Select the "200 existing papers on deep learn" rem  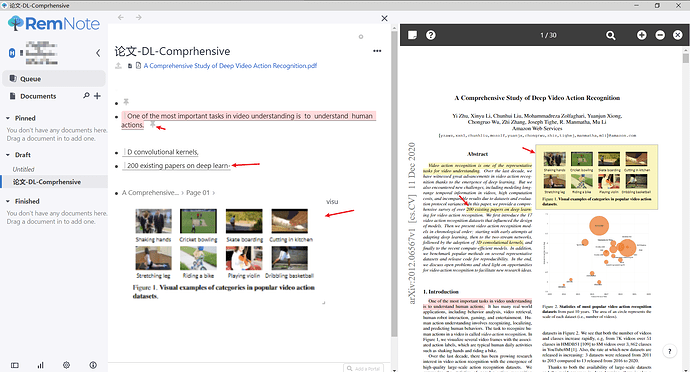(176, 166)
